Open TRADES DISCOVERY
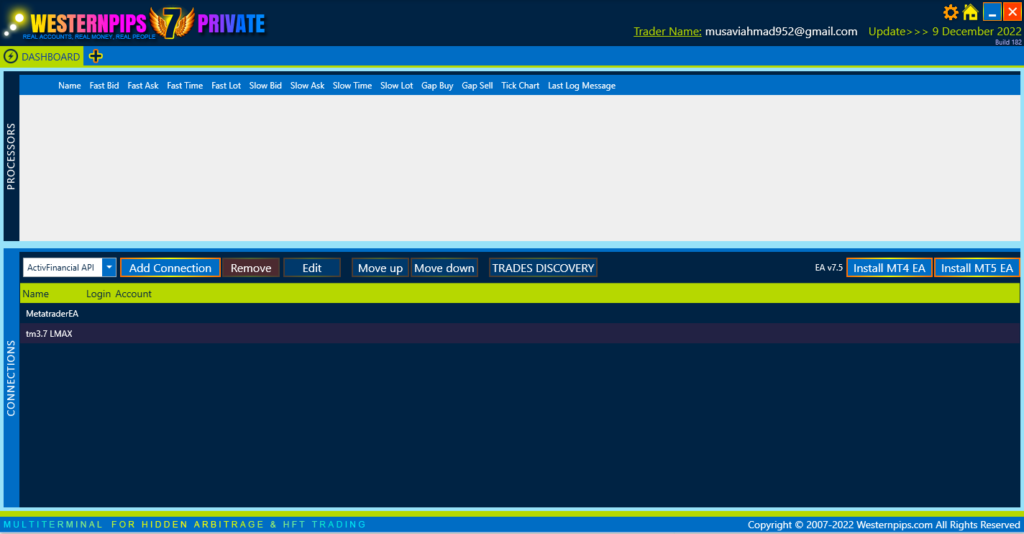 [543, 268]
